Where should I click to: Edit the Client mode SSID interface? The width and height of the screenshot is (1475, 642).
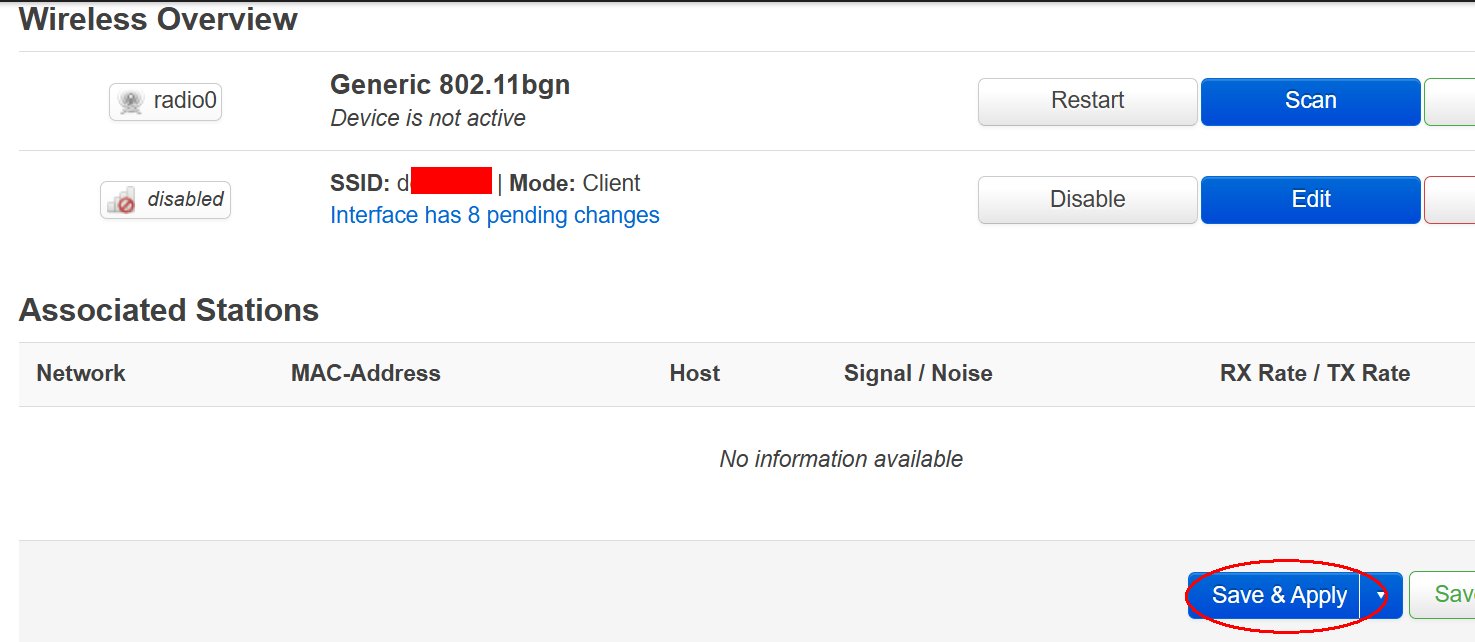(1311, 200)
